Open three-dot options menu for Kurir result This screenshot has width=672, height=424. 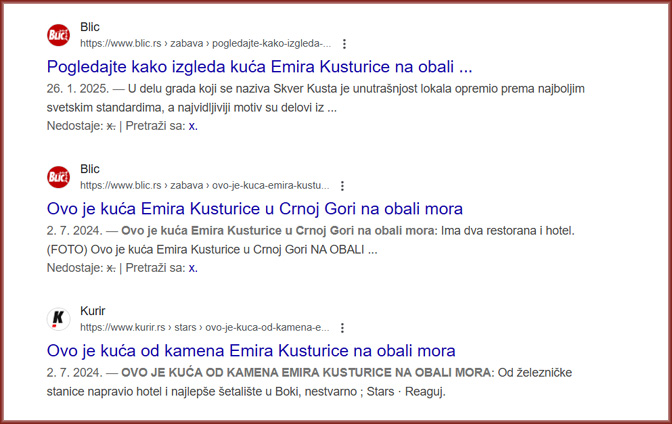click(x=344, y=328)
